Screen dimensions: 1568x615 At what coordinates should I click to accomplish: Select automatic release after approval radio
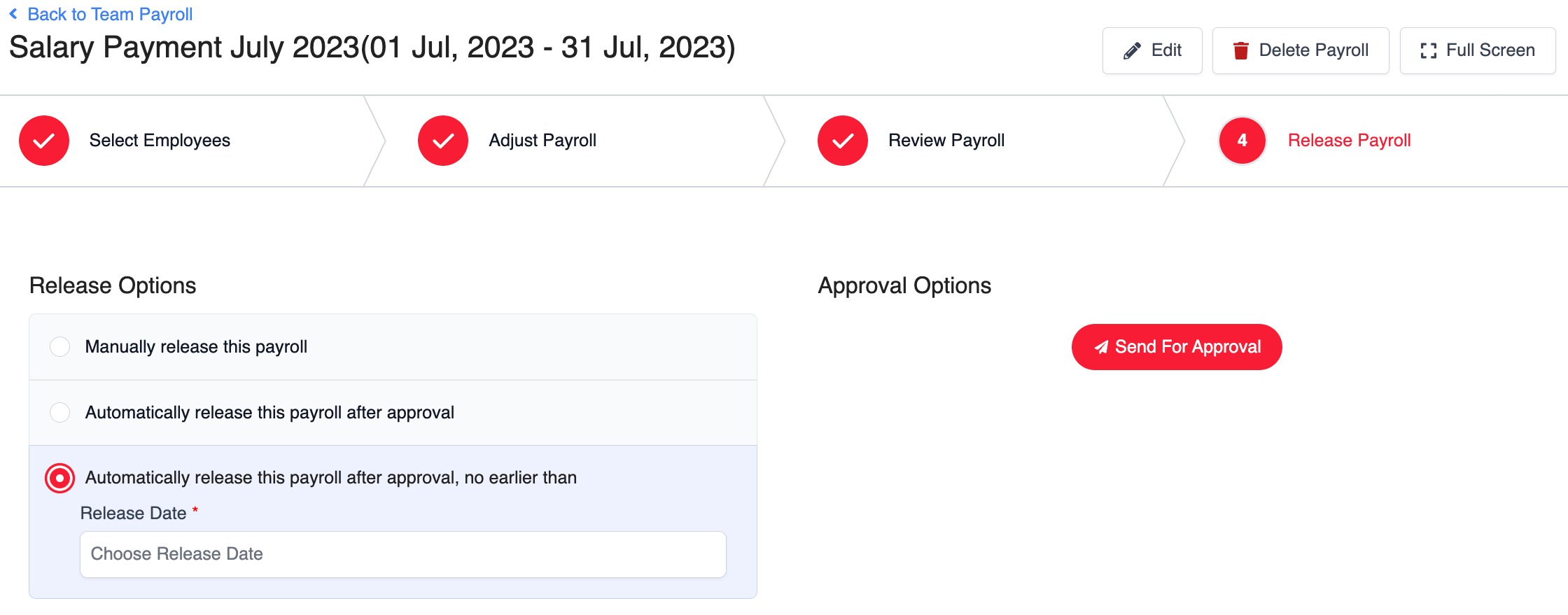[x=60, y=413]
